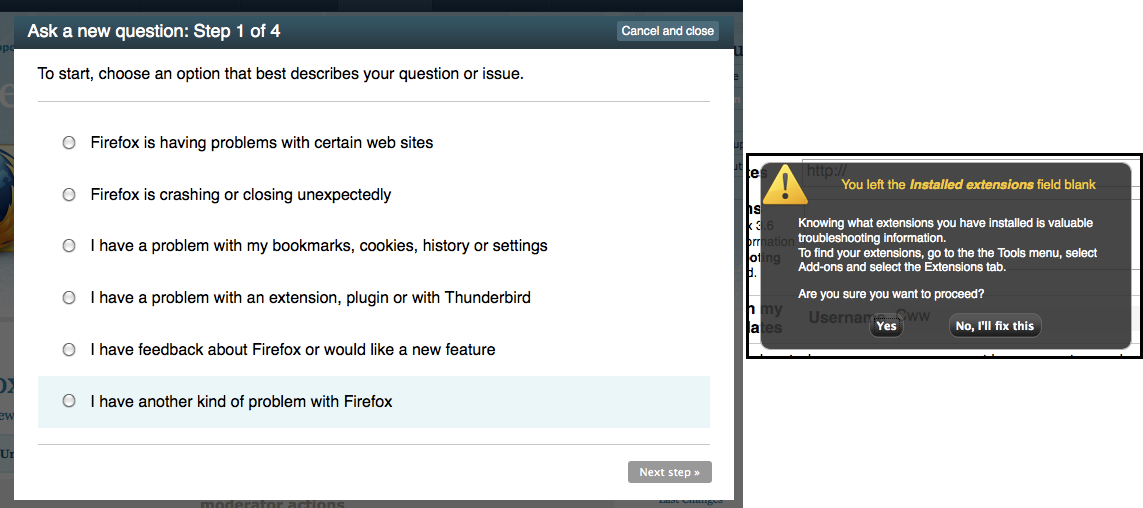Viewport: 1143px width, 508px height.
Task: Open the 'Last Changes' link behind the dialog
Action: click(x=690, y=500)
